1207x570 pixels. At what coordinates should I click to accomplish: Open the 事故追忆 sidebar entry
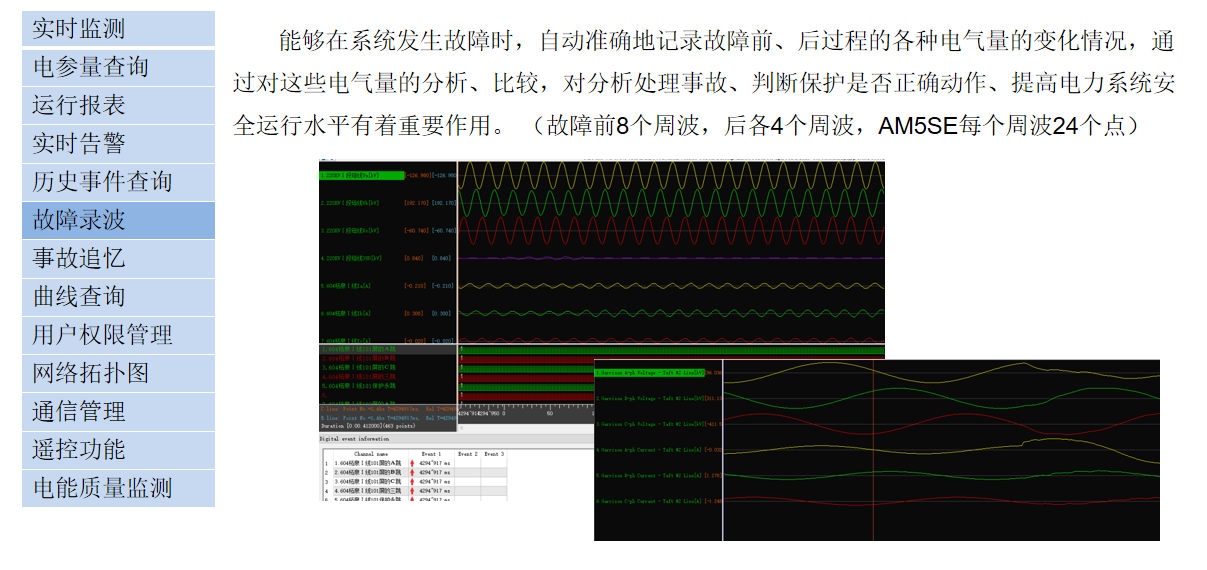point(118,258)
